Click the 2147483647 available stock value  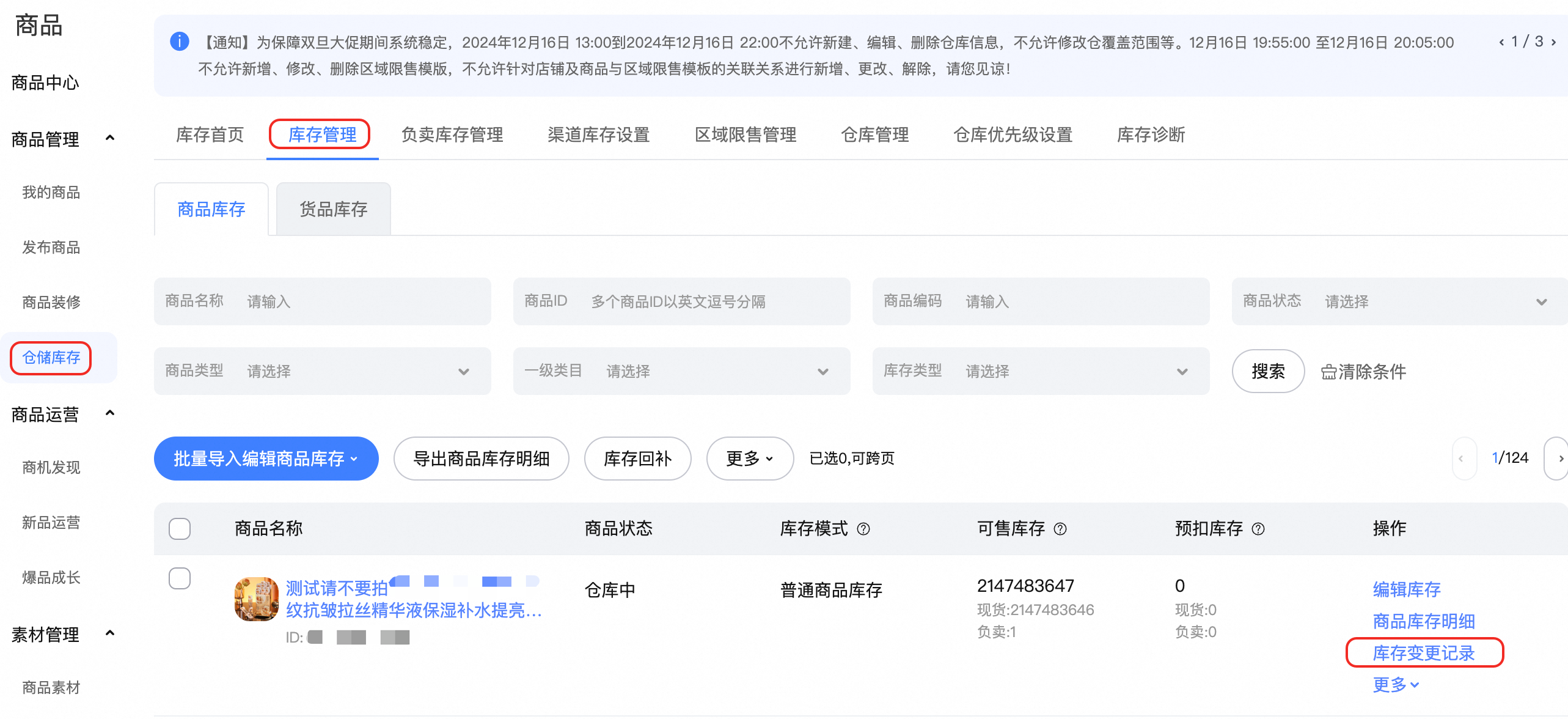pos(1025,586)
